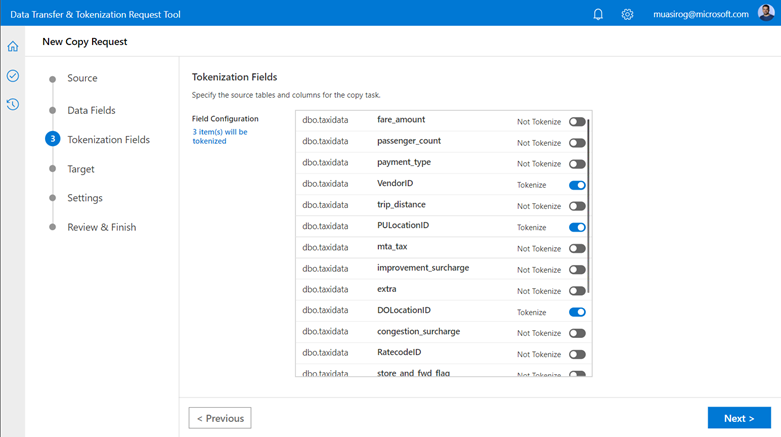Disable tokenization for VendorID
The width and height of the screenshot is (781, 437).
[577, 185]
